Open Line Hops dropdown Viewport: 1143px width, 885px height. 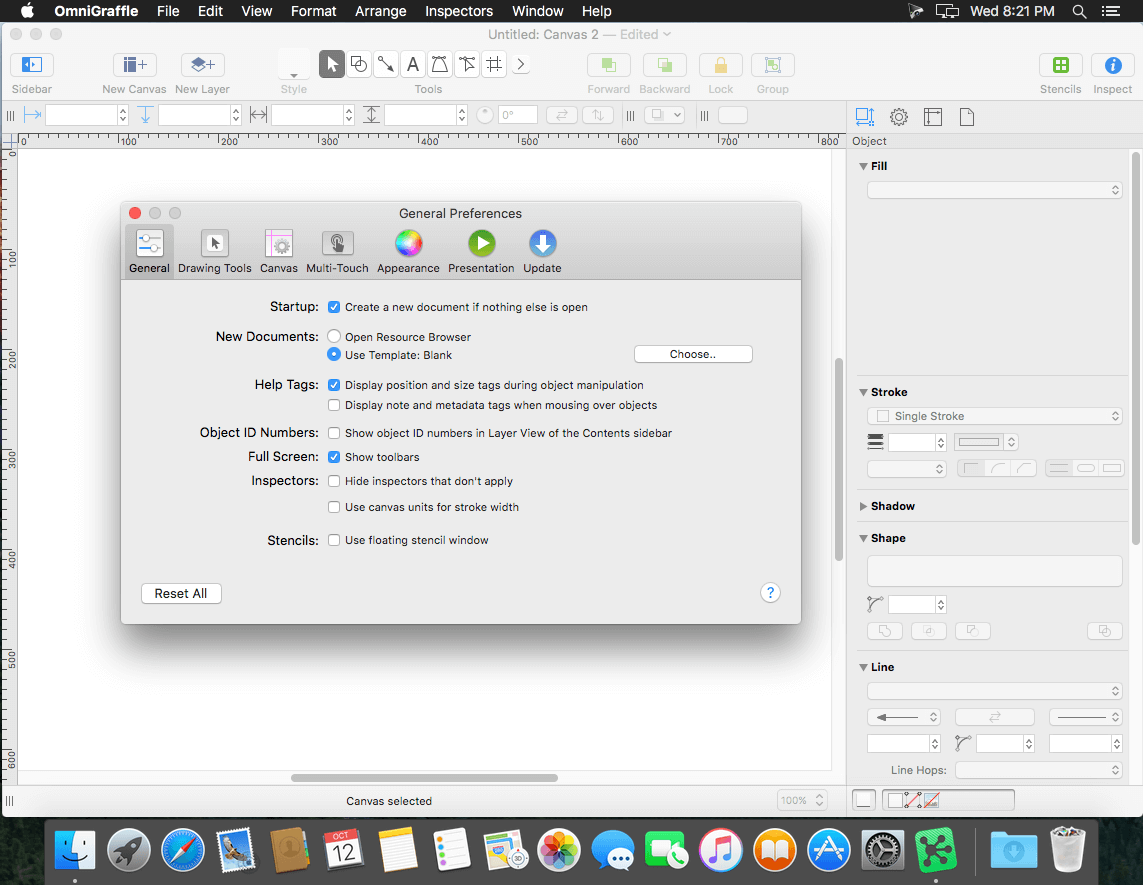point(1039,770)
